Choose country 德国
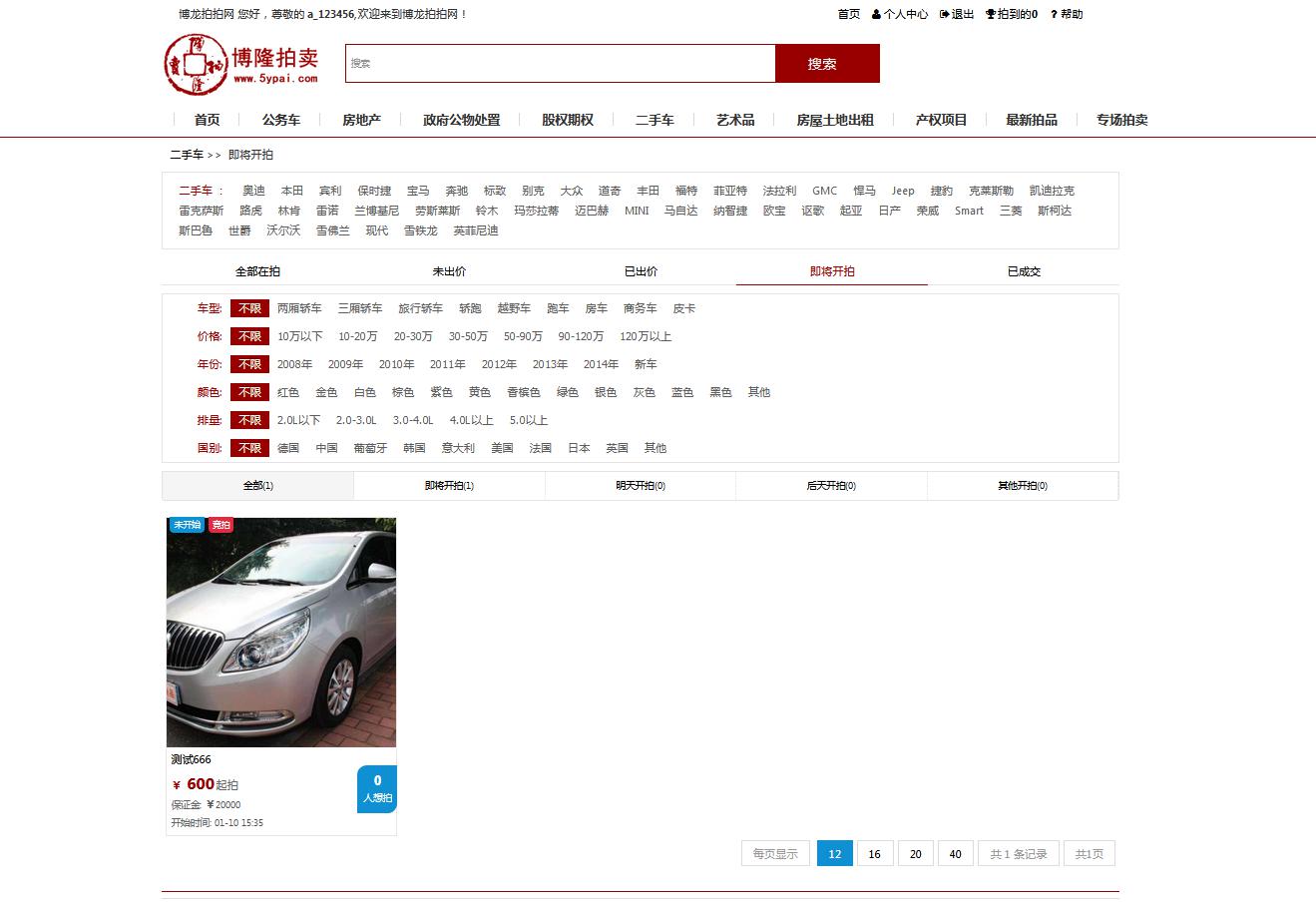 point(288,448)
